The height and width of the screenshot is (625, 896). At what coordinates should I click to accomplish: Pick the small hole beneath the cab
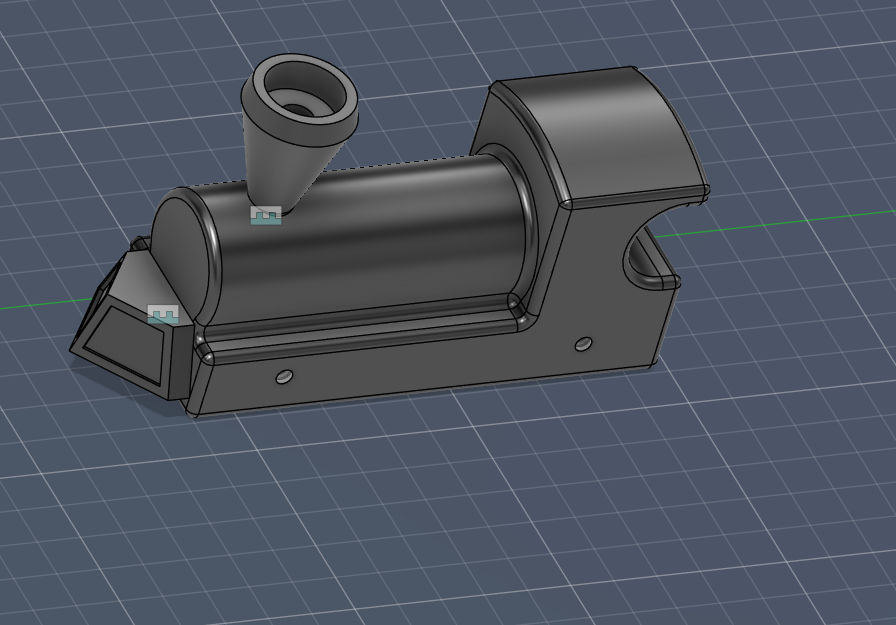pyautogui.click(x=583, y=344)
